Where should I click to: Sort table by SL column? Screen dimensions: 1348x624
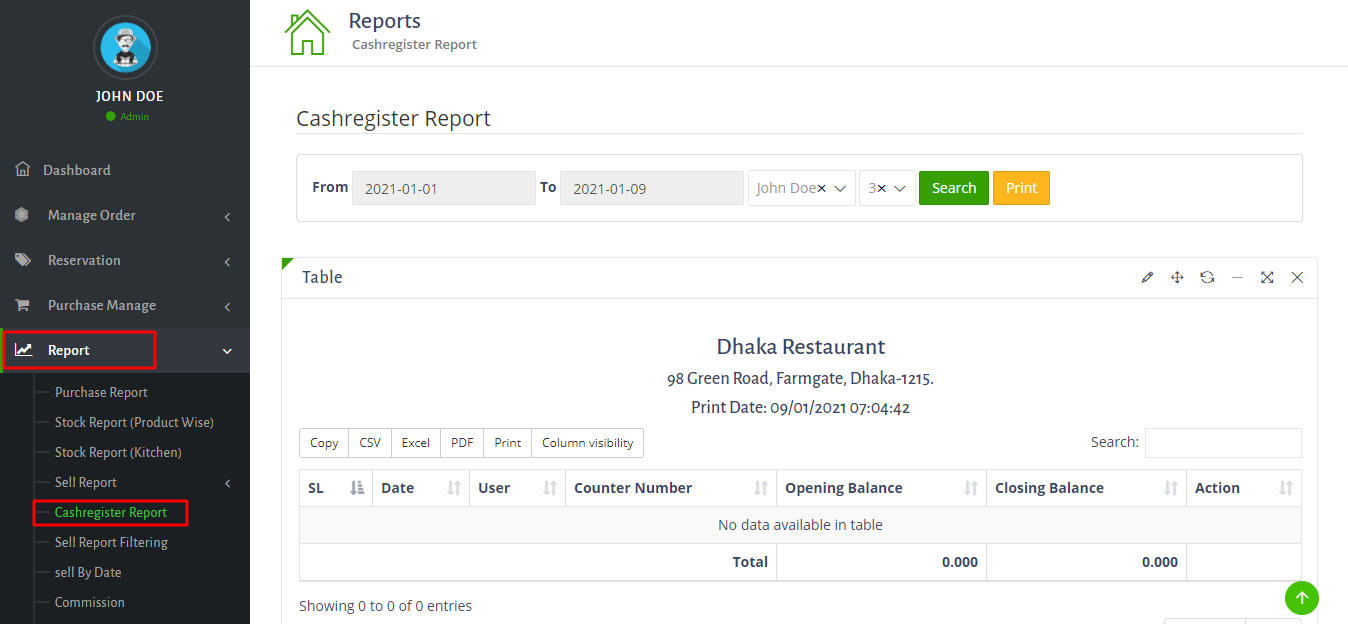click(335, 488)
